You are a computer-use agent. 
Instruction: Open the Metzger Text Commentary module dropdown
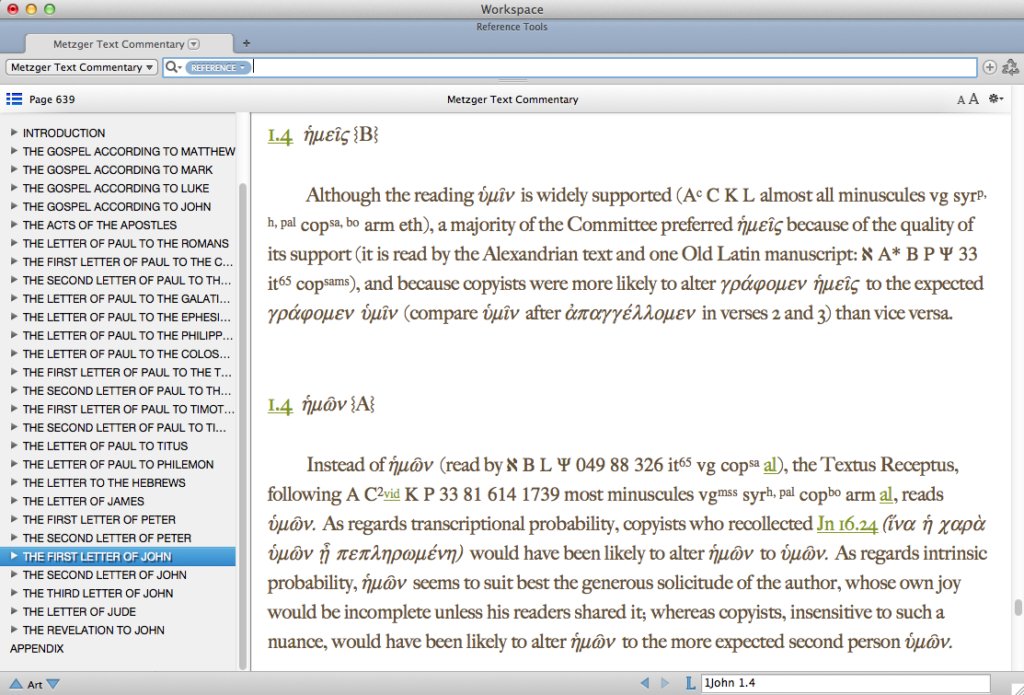click(x=82, y=67)
